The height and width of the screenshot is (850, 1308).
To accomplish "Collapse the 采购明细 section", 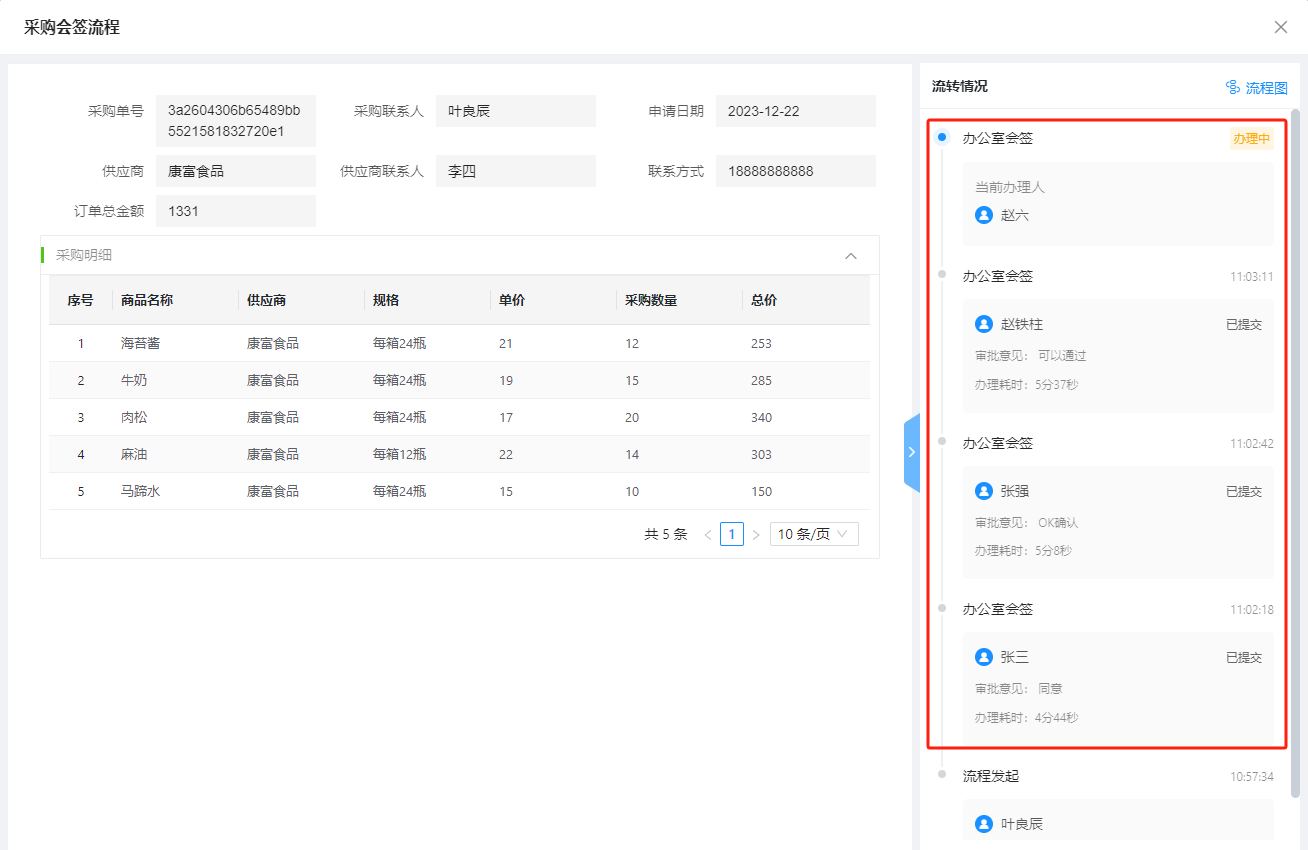I will point(851,256).
